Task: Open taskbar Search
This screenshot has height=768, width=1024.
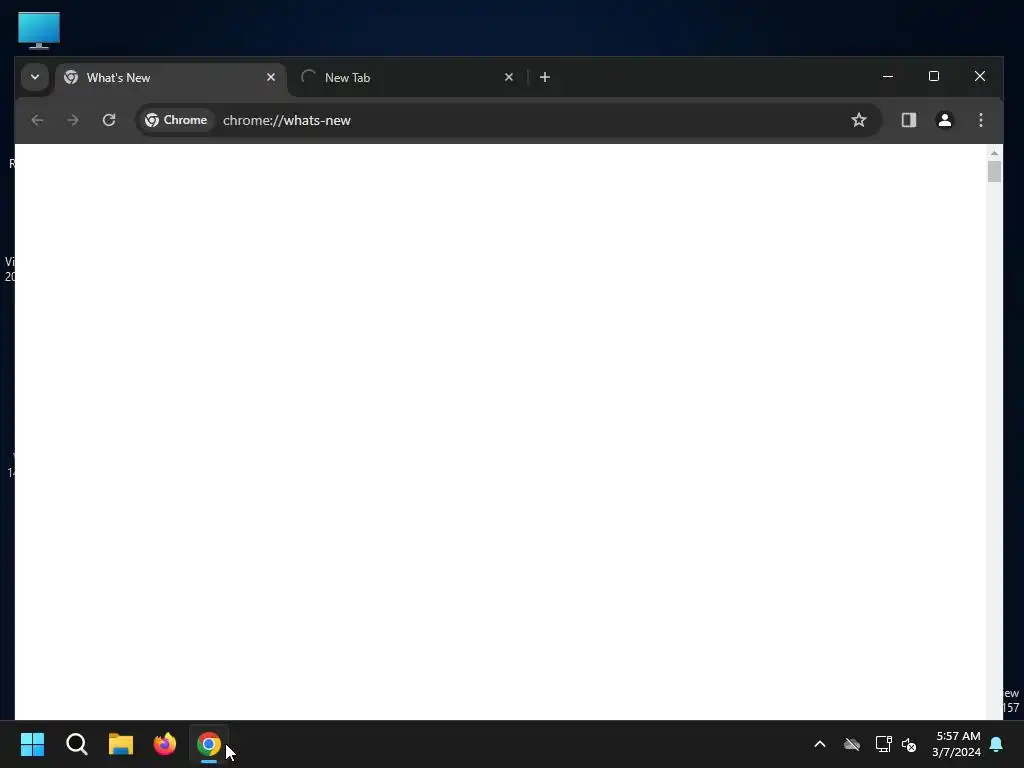Action: (77, 744)
